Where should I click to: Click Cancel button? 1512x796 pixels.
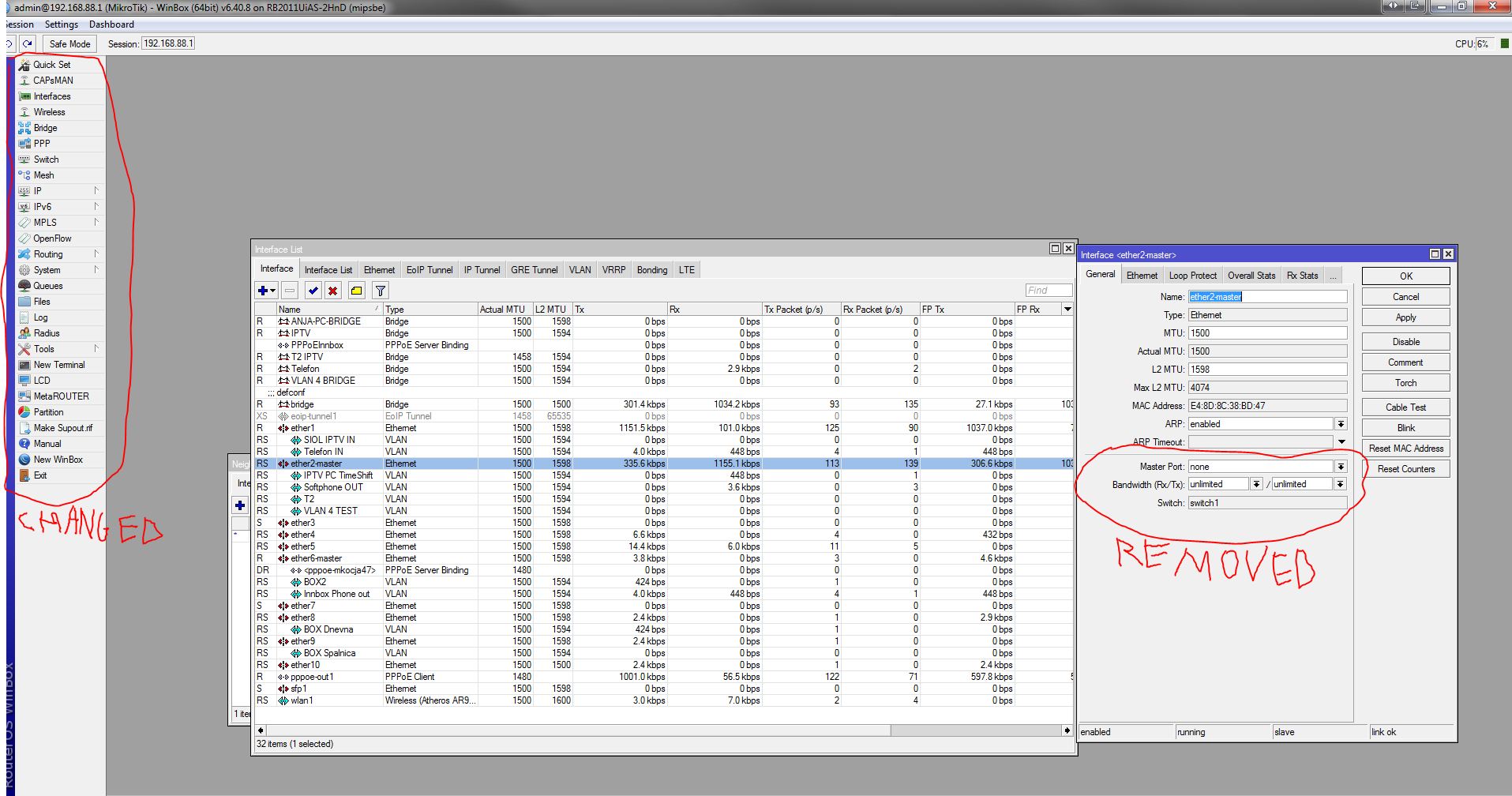pyautogui.click(x=1406, y=297)
